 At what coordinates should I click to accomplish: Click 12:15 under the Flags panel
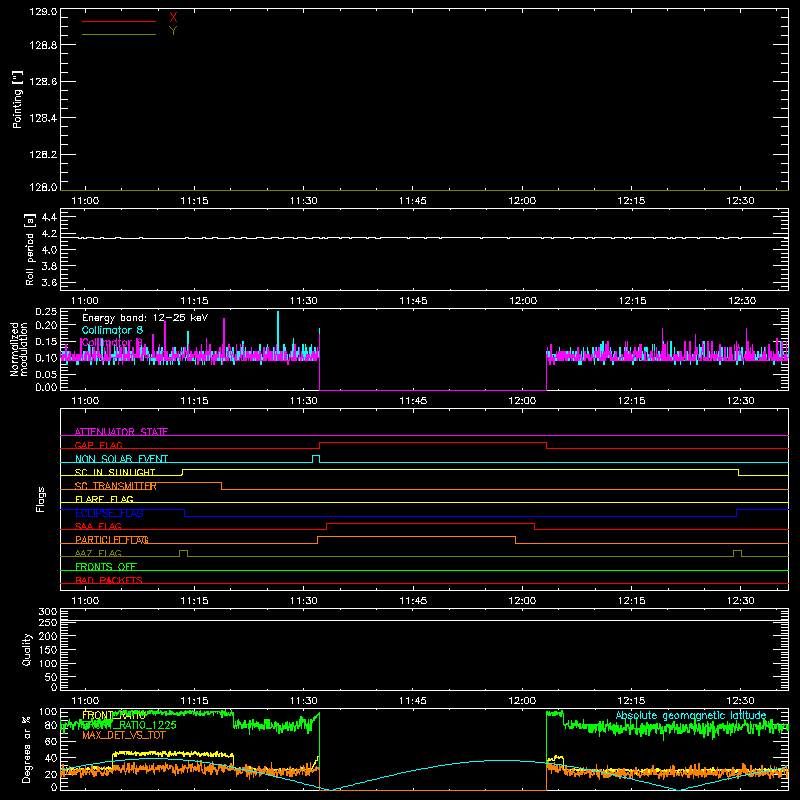tap(632, 601)
